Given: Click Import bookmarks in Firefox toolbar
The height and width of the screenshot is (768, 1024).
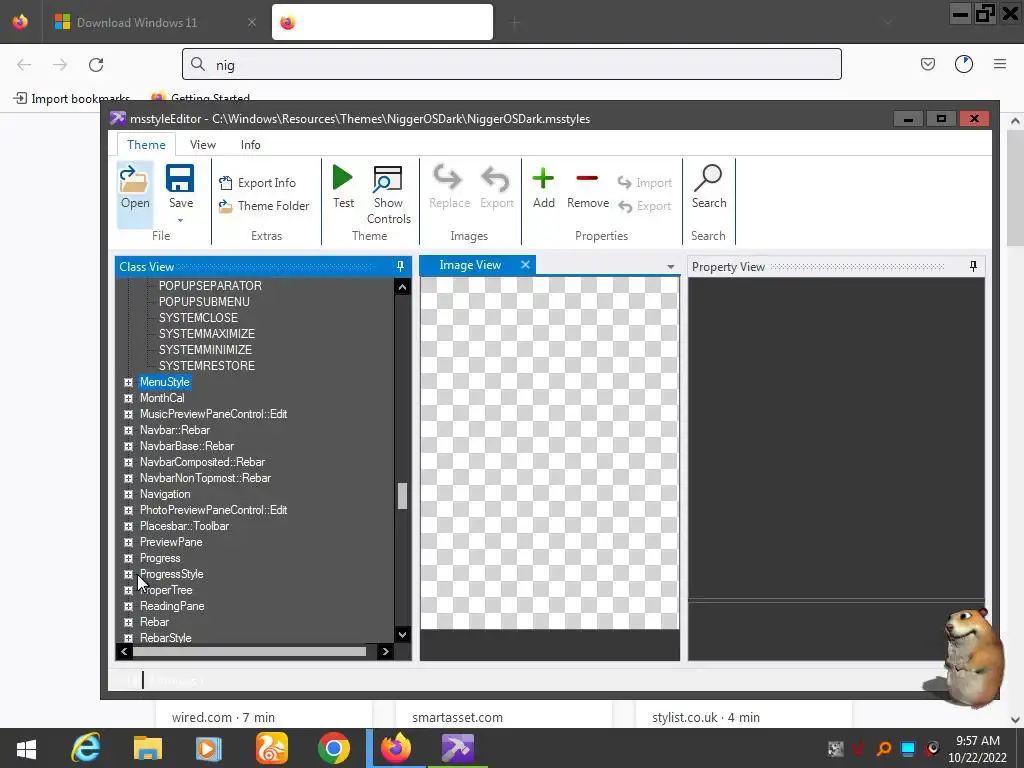Looking at the screenshot, I should tap(72, 99).
